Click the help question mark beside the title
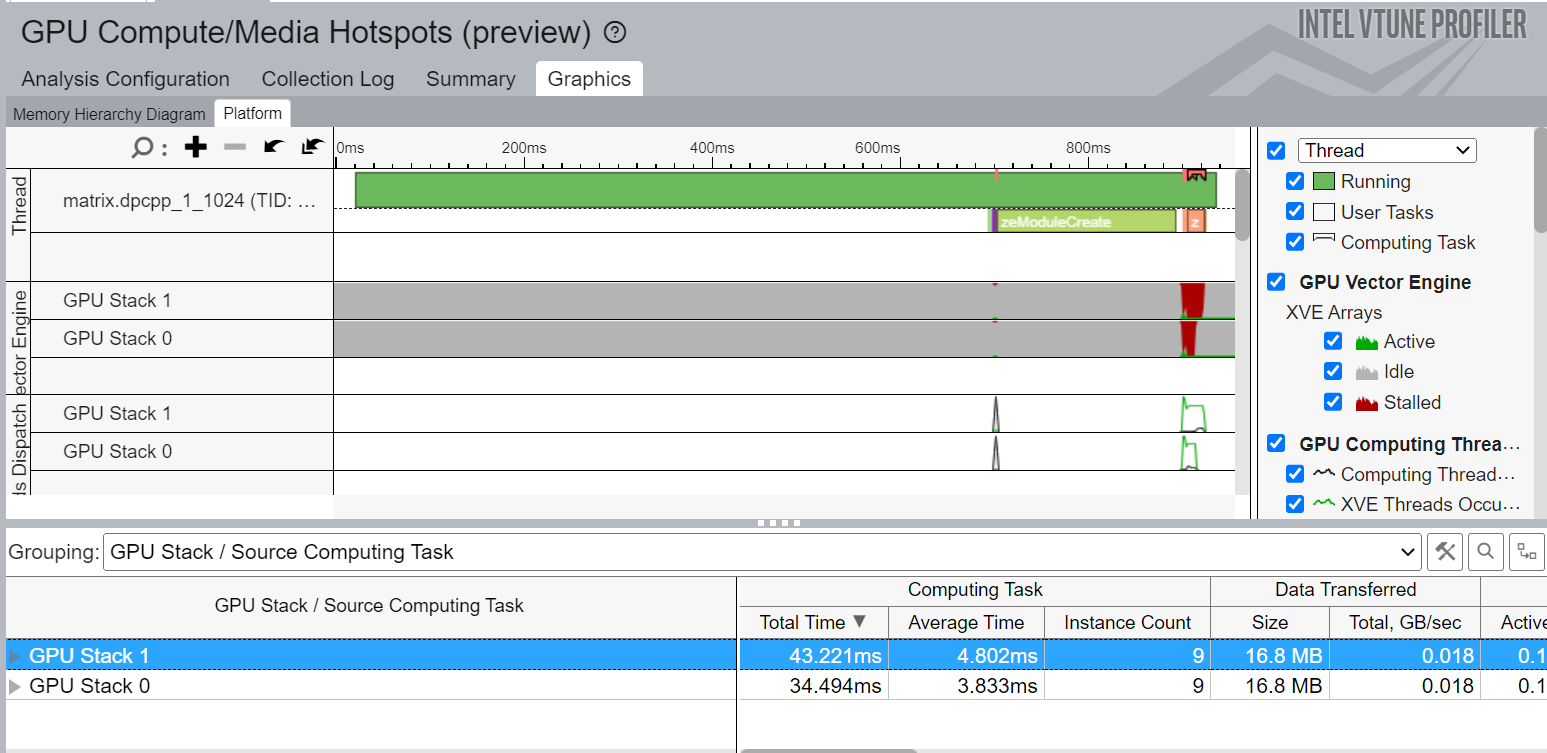Viewport: 1547px width, 753px height. 616,33
